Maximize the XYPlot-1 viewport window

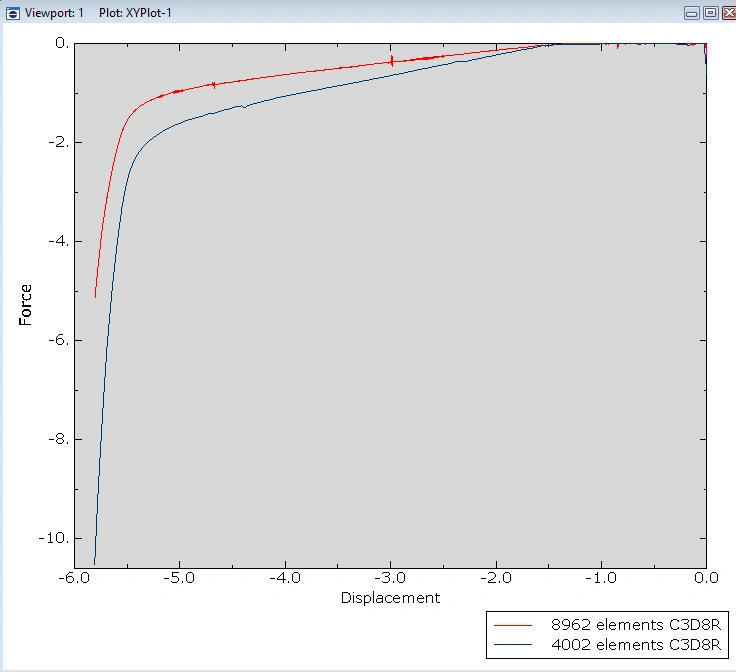[711, 13]
